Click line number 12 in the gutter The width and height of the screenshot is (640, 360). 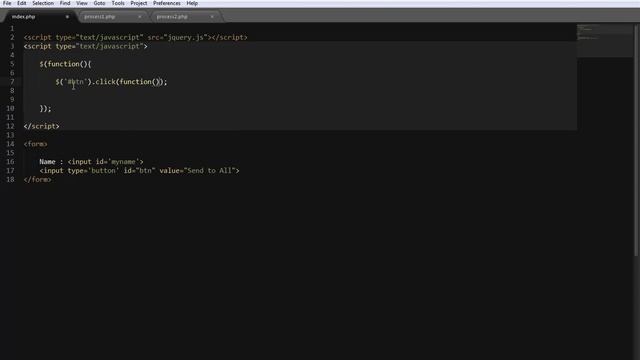[10, 126]
